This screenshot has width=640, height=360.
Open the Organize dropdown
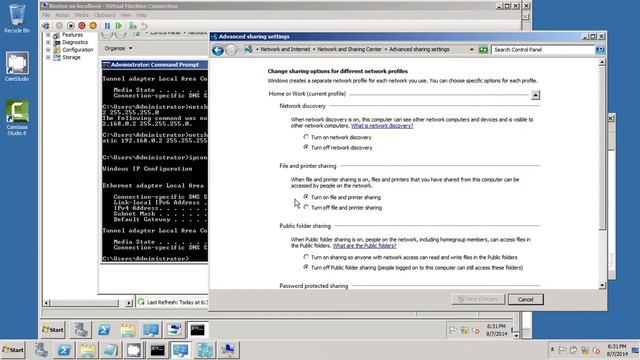click(x=118, y=48)
